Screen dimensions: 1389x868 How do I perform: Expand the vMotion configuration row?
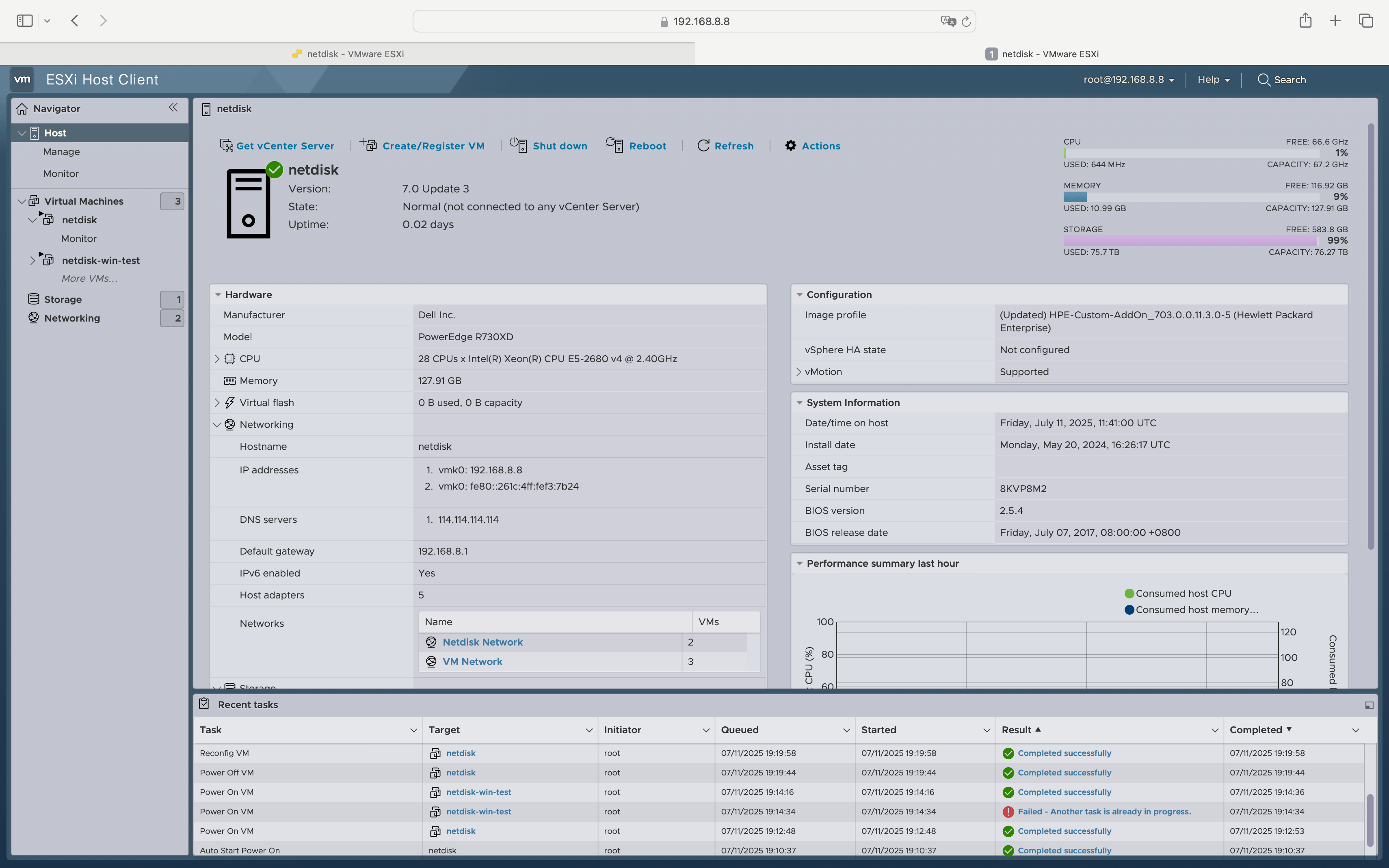798,371
